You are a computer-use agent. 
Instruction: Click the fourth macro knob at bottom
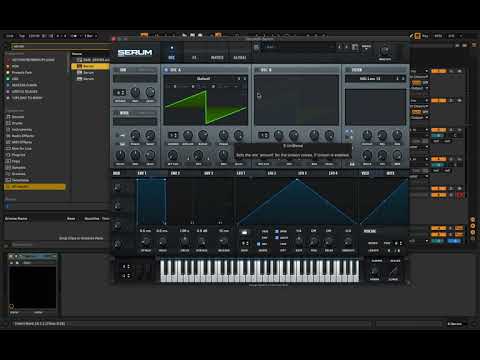click(x=117, y=244)
